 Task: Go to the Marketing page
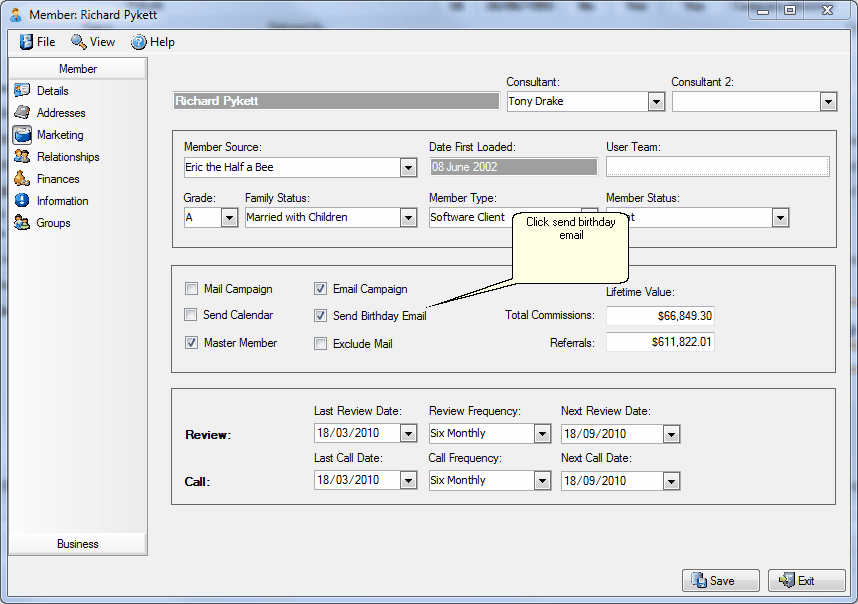coord(60,135)
